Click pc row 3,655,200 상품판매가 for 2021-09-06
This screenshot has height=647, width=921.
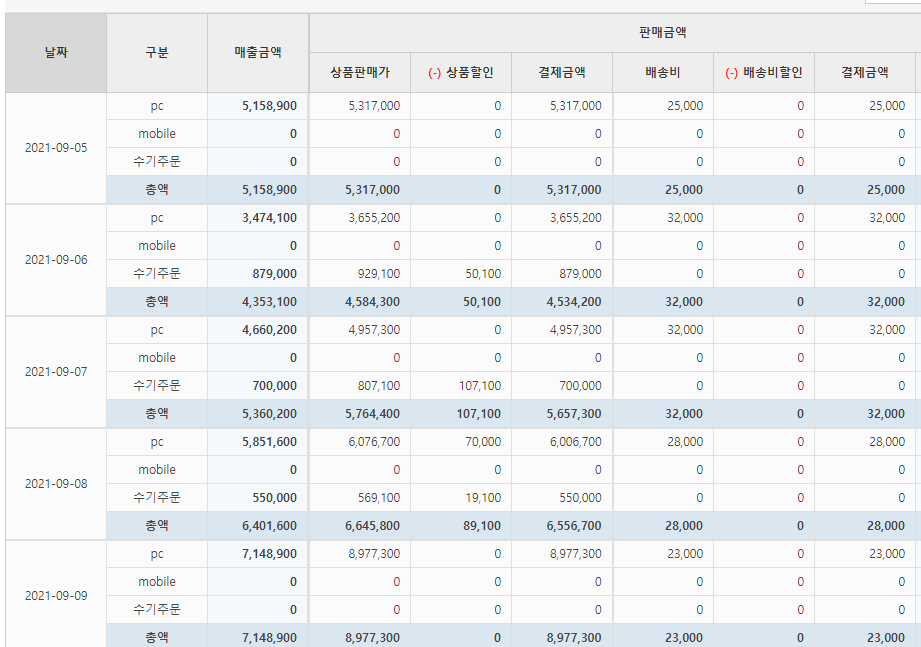tap(374, 218)
